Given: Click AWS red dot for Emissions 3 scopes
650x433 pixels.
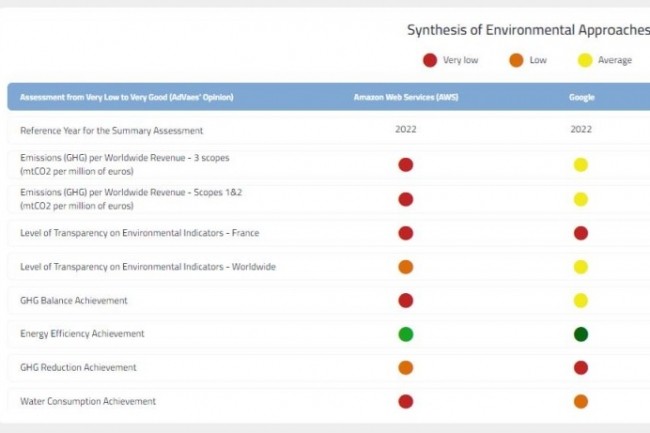Looking at the screenshot, I should [x=406, y=164].
